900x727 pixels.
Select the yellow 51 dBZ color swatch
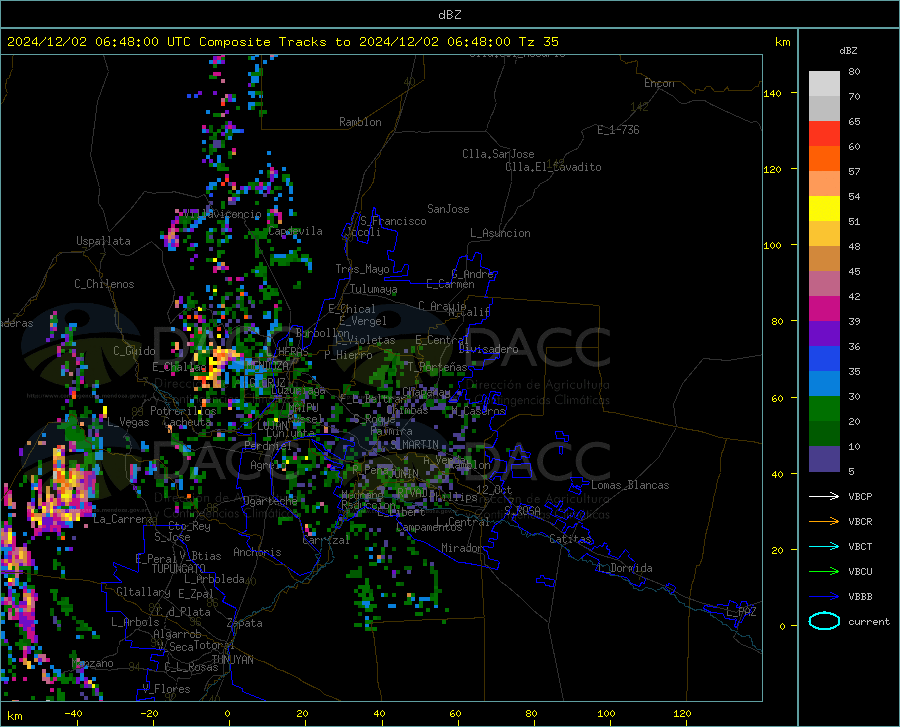824,208
